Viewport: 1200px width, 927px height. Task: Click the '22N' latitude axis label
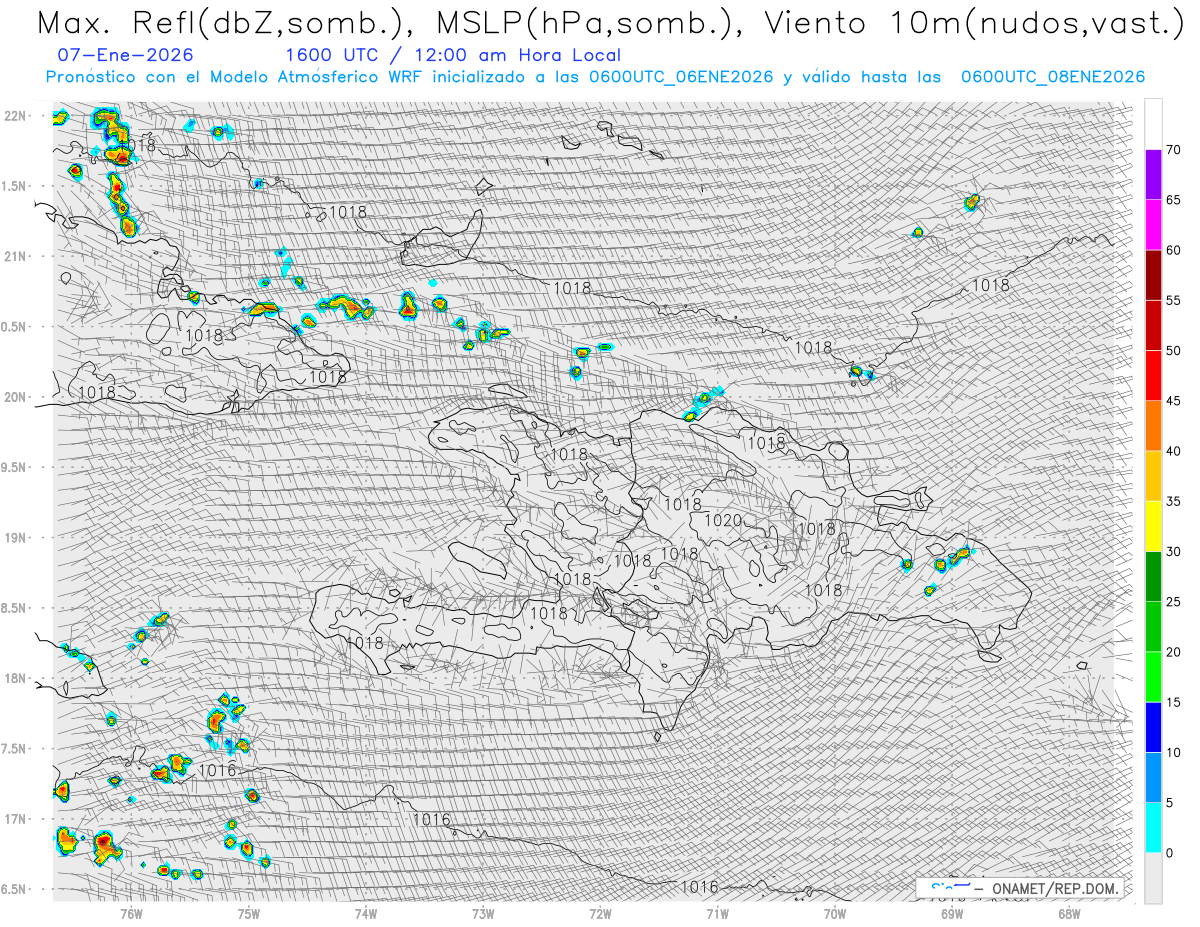coord(14,115)
